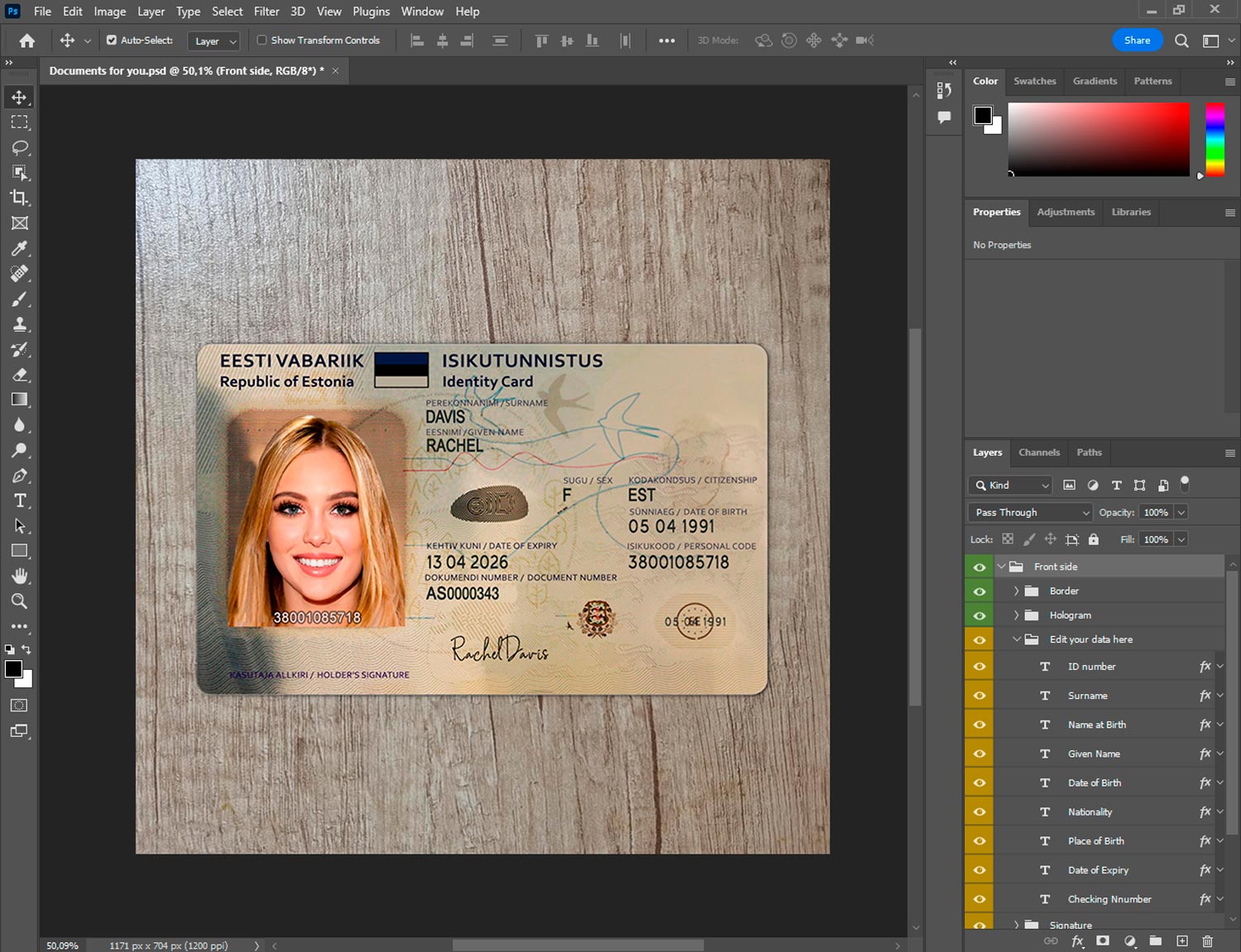Select the Lasso tool
The image size is (1241, 952).
click(x=20, y=147)
